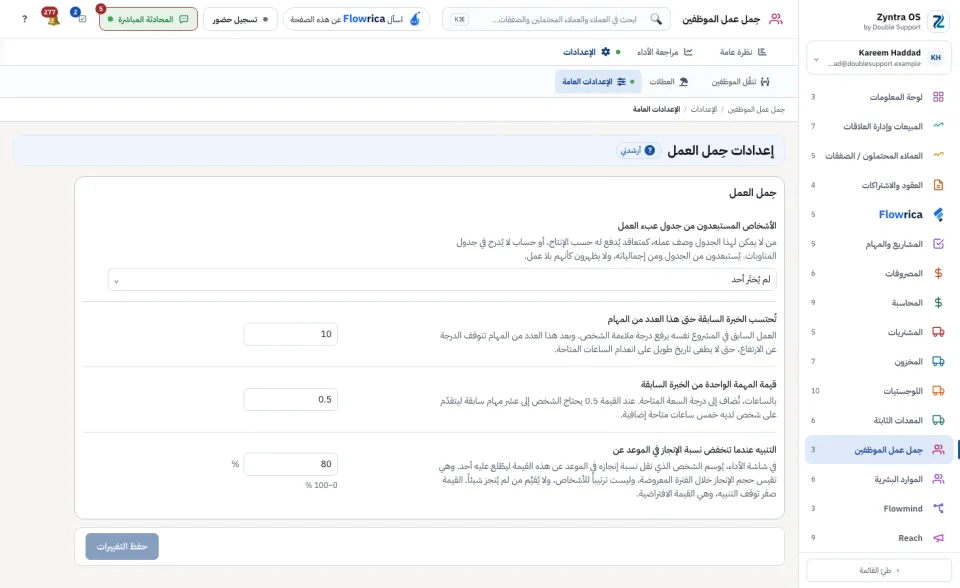Select الإعدادات العامة sub-tab
Screen dimensions: 960x588
pyautogui.click(x=598, y=81)
